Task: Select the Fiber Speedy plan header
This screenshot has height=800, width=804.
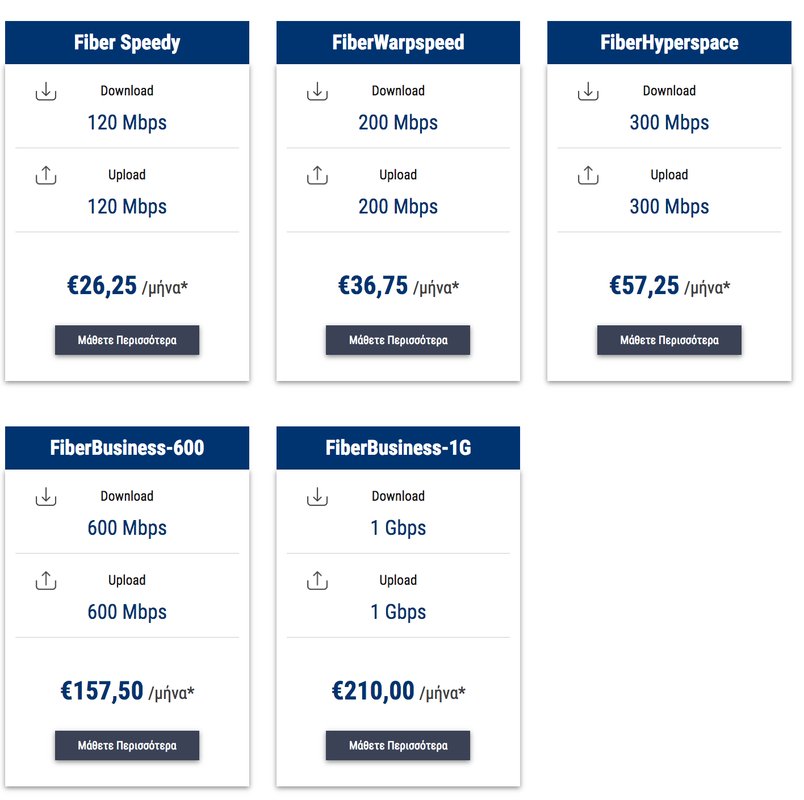Action: (127, 43)
